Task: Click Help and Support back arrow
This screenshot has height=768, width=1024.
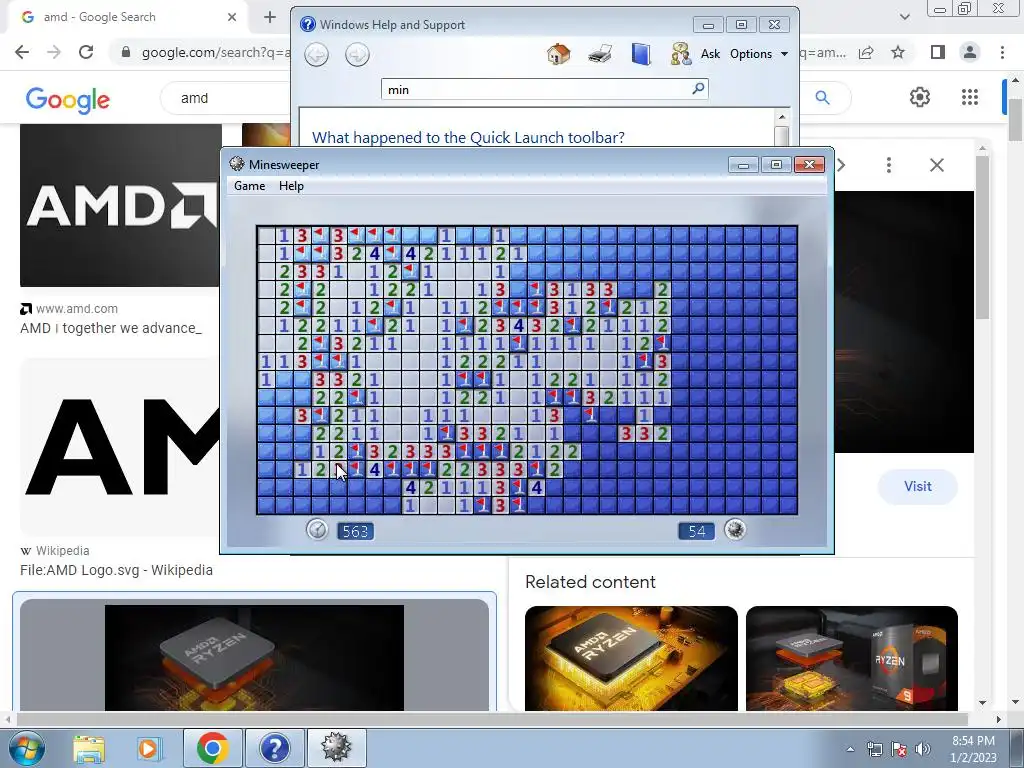Action: click(317, 55)
